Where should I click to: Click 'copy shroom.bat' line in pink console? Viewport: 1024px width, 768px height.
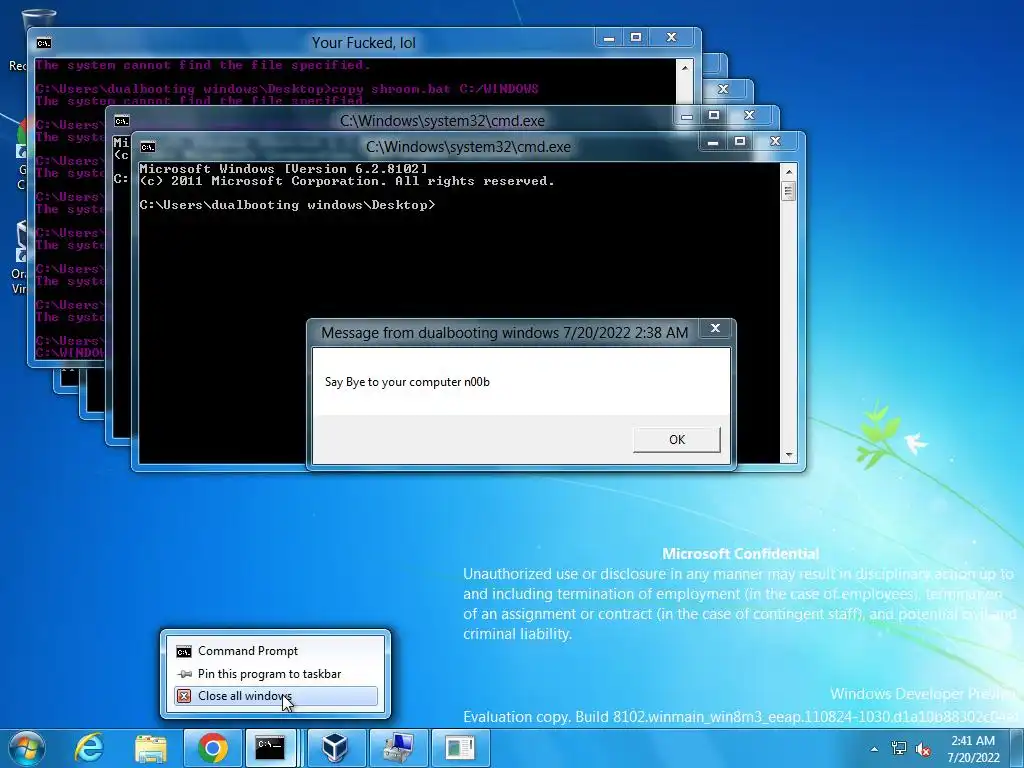point(287,89)
